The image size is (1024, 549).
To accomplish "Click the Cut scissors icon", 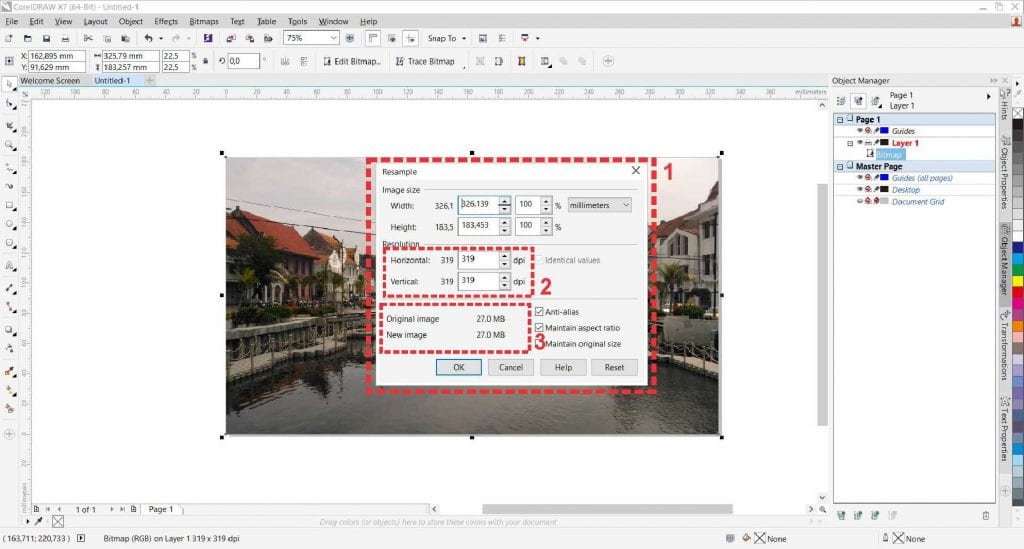I will [88, 38].
